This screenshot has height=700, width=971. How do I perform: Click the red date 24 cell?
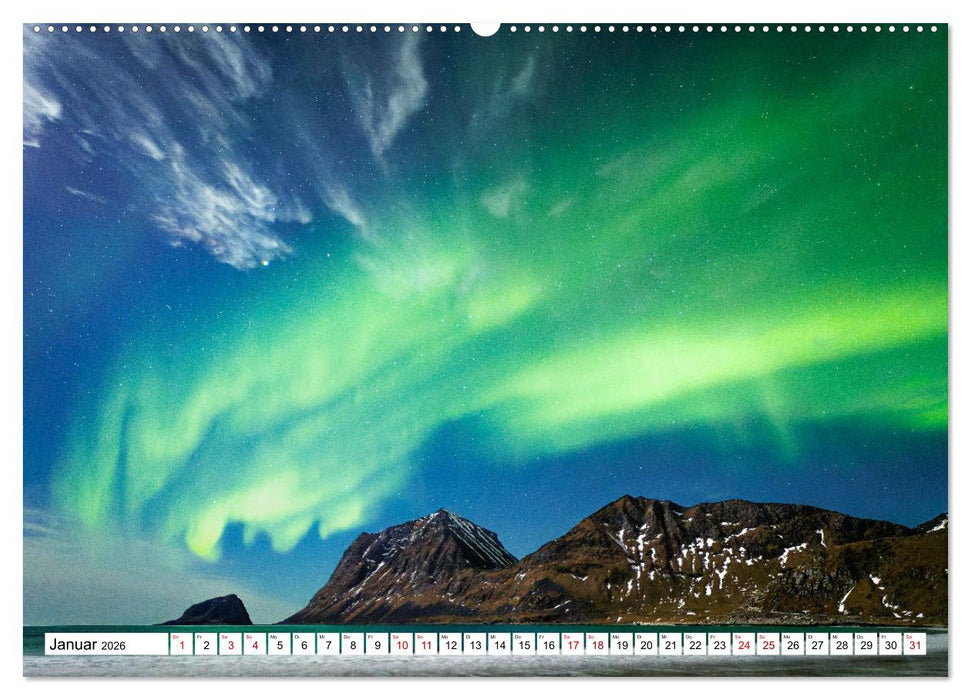[743, 645]
